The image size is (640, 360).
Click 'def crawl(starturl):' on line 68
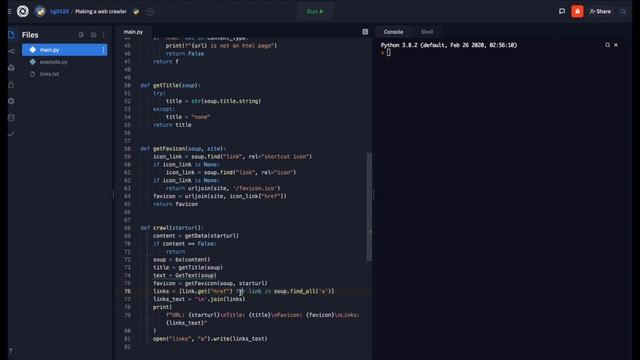(171, 228)
